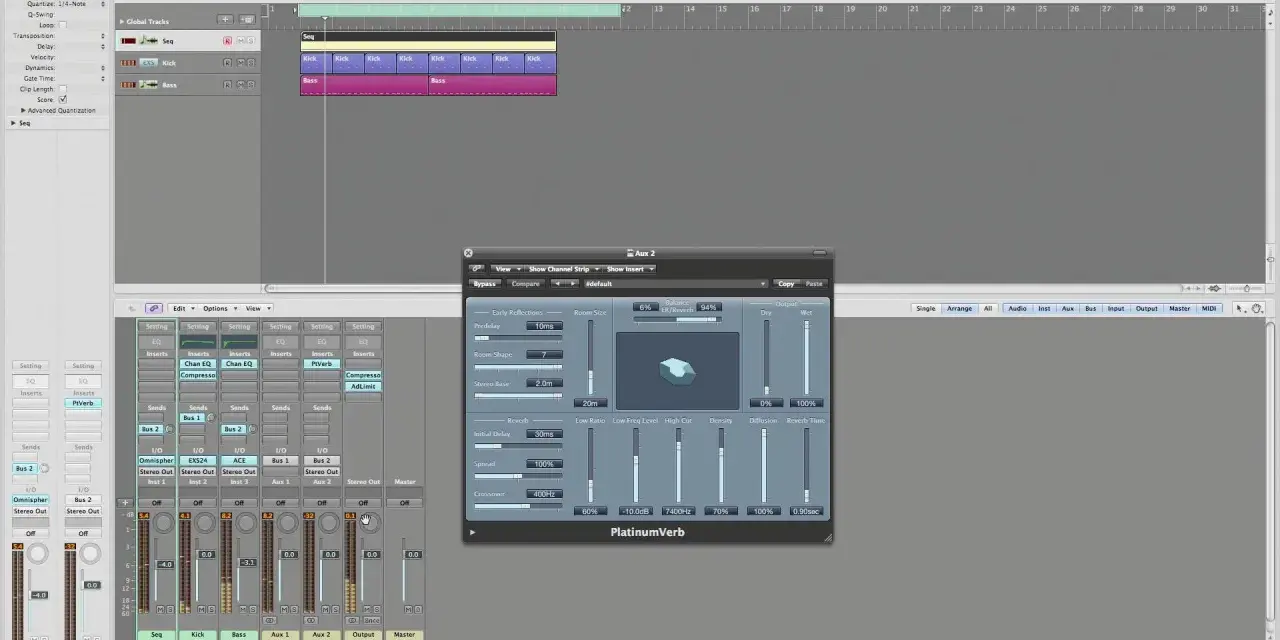The width and height of the screenshot is (1280, 640).
Task: Toggle record enable on the Bass track
Action: (227, 85)
